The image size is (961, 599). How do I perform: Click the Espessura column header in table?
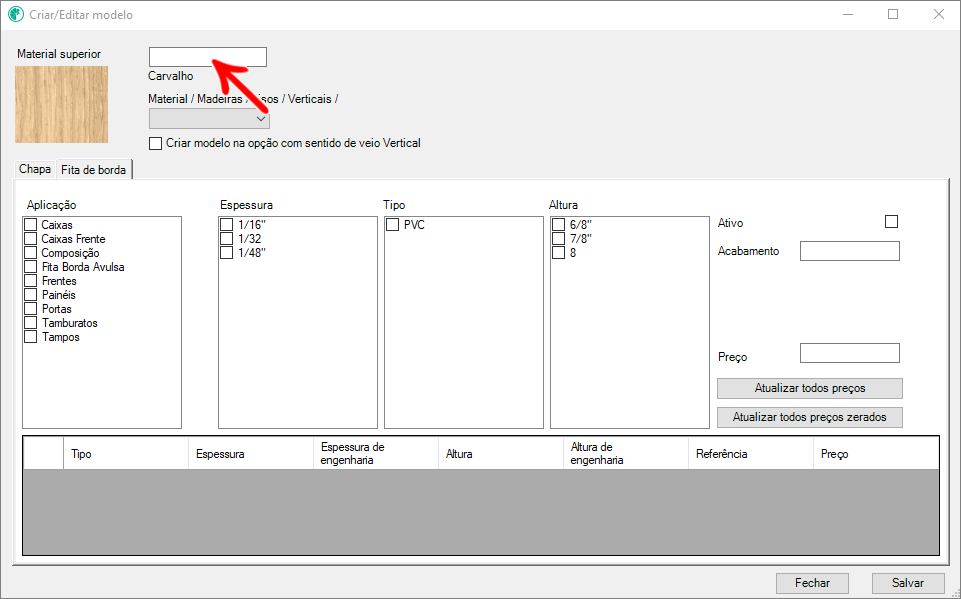(251, 454)
